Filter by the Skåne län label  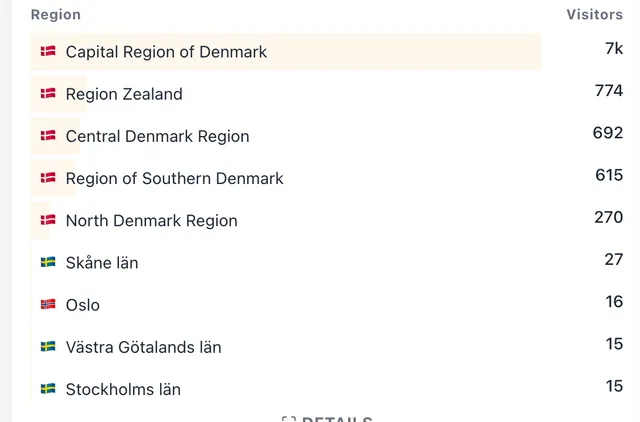102,263
